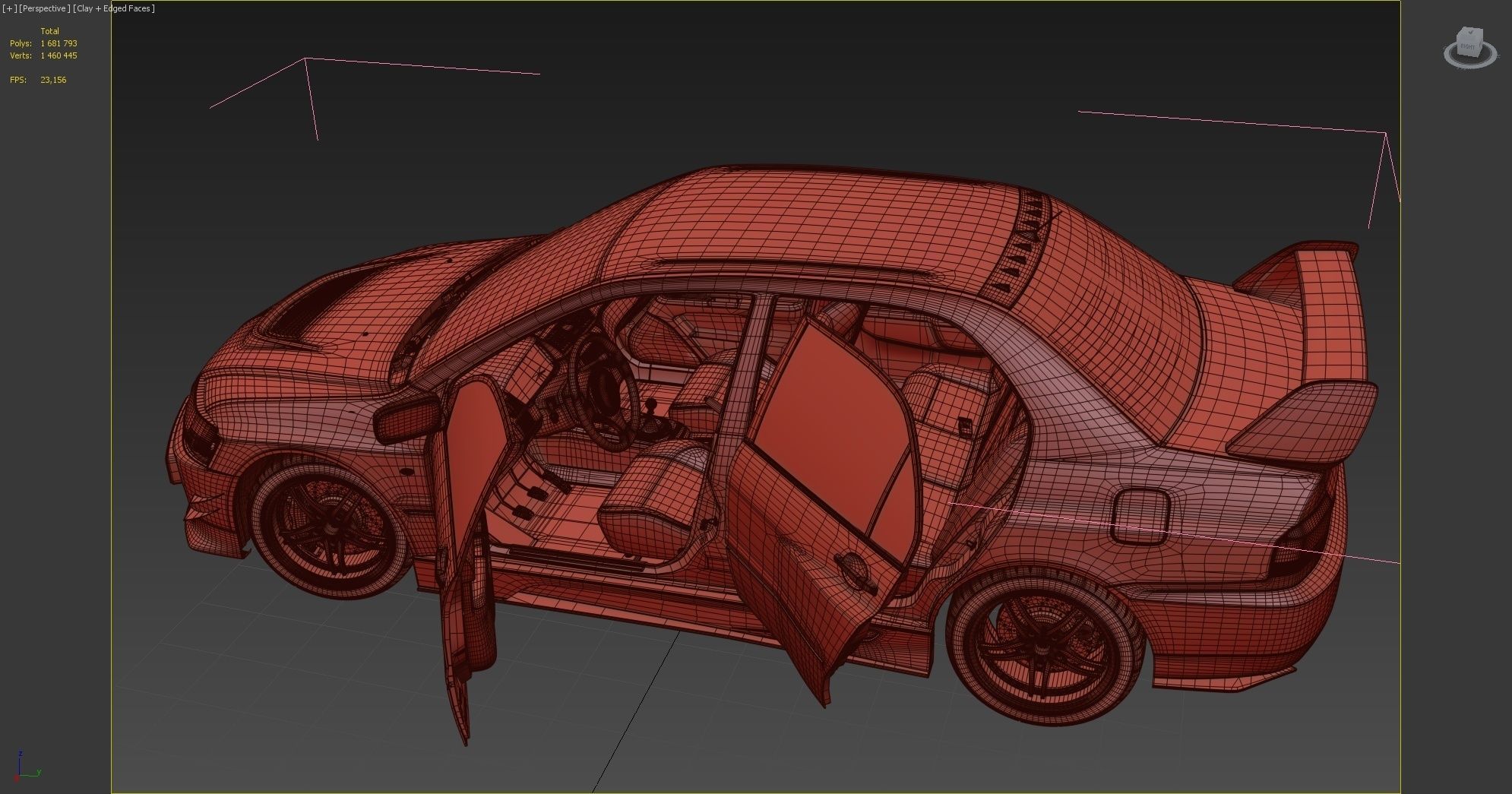Open the Perspective point-of-view viewport menu

(x=45, y=8)
